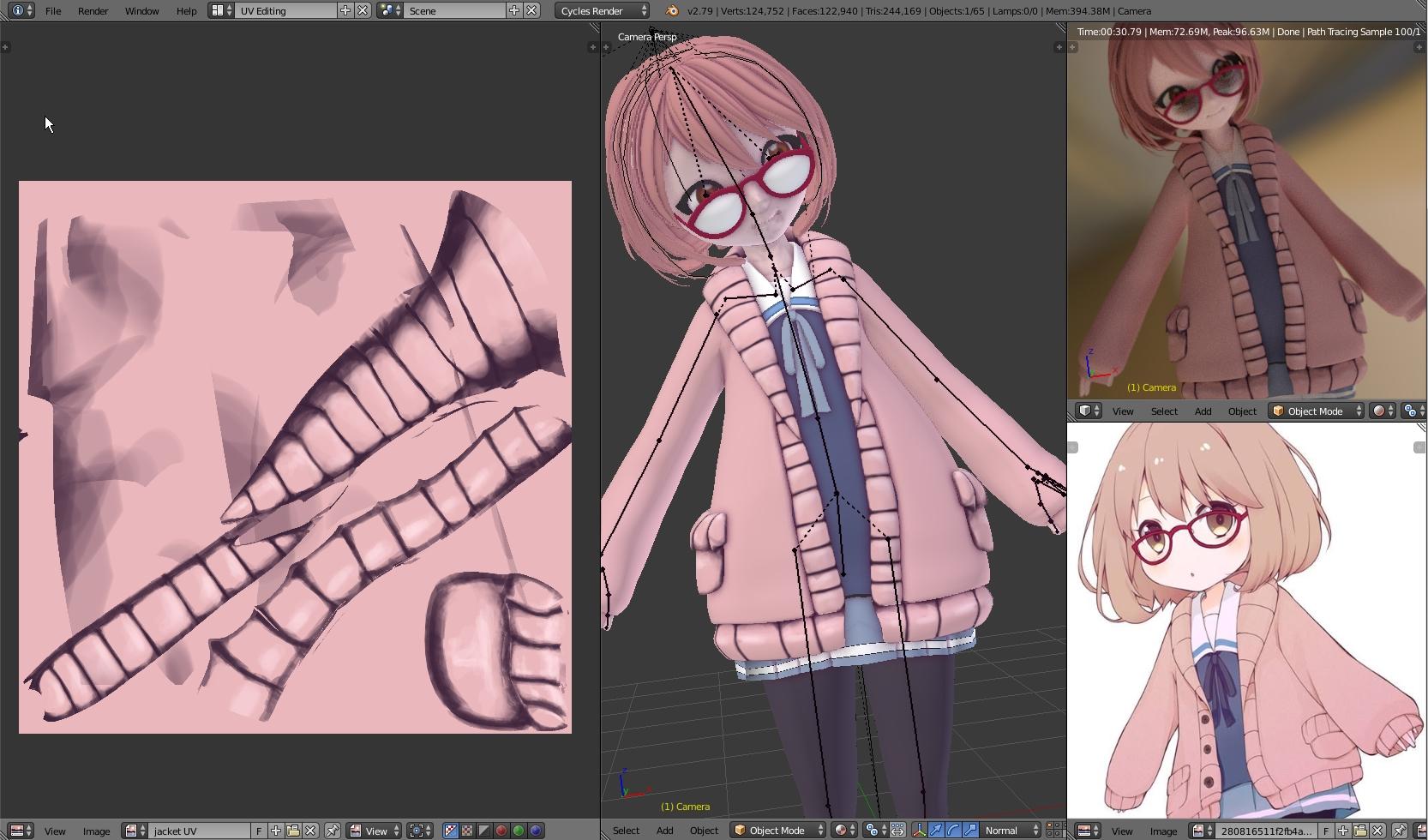Click the jacket UV image name field
The height and width of the screenshot is (840, 1428).
(x=199, y=831)
